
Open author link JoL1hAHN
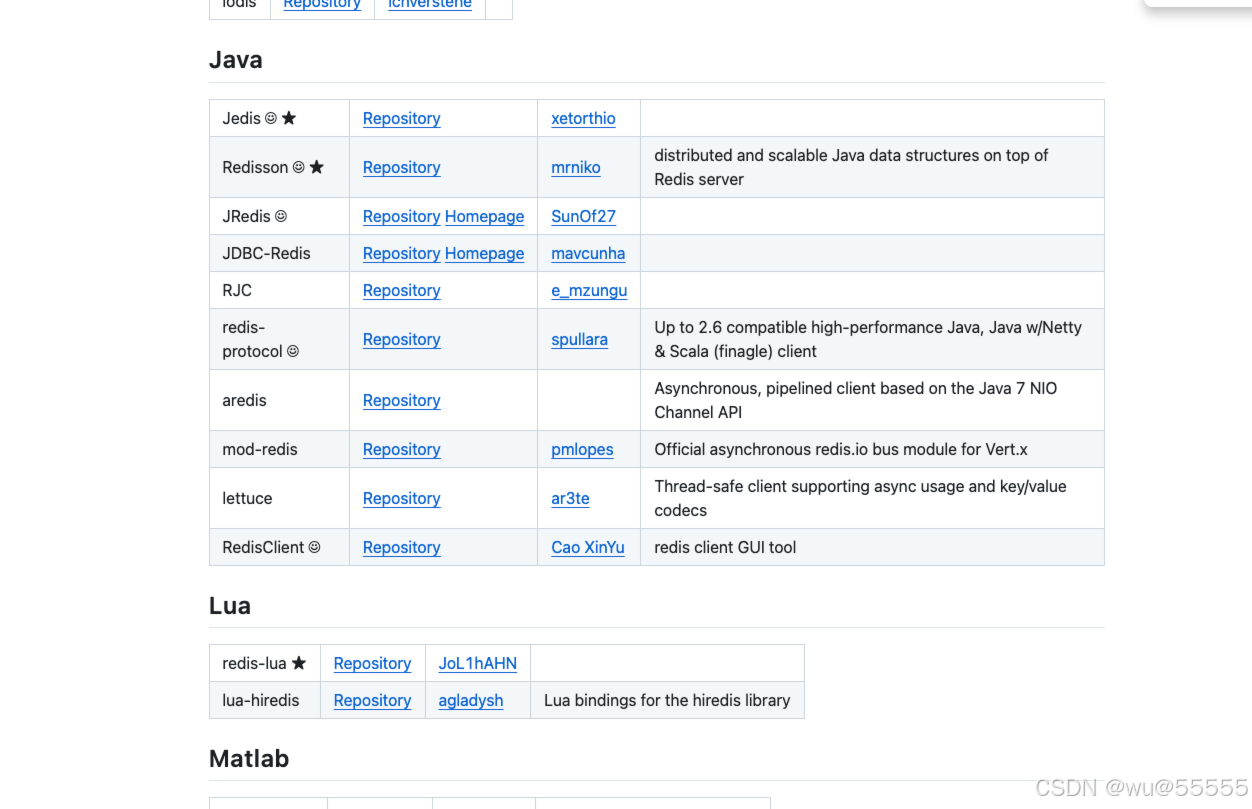coord(477,663)
